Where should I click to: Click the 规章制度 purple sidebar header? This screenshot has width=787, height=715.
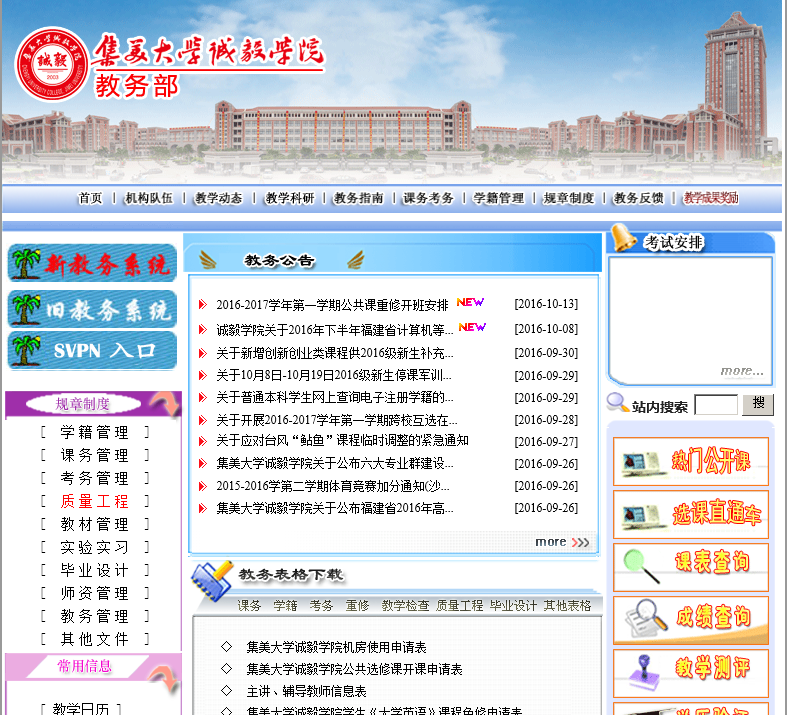[93, 404]
